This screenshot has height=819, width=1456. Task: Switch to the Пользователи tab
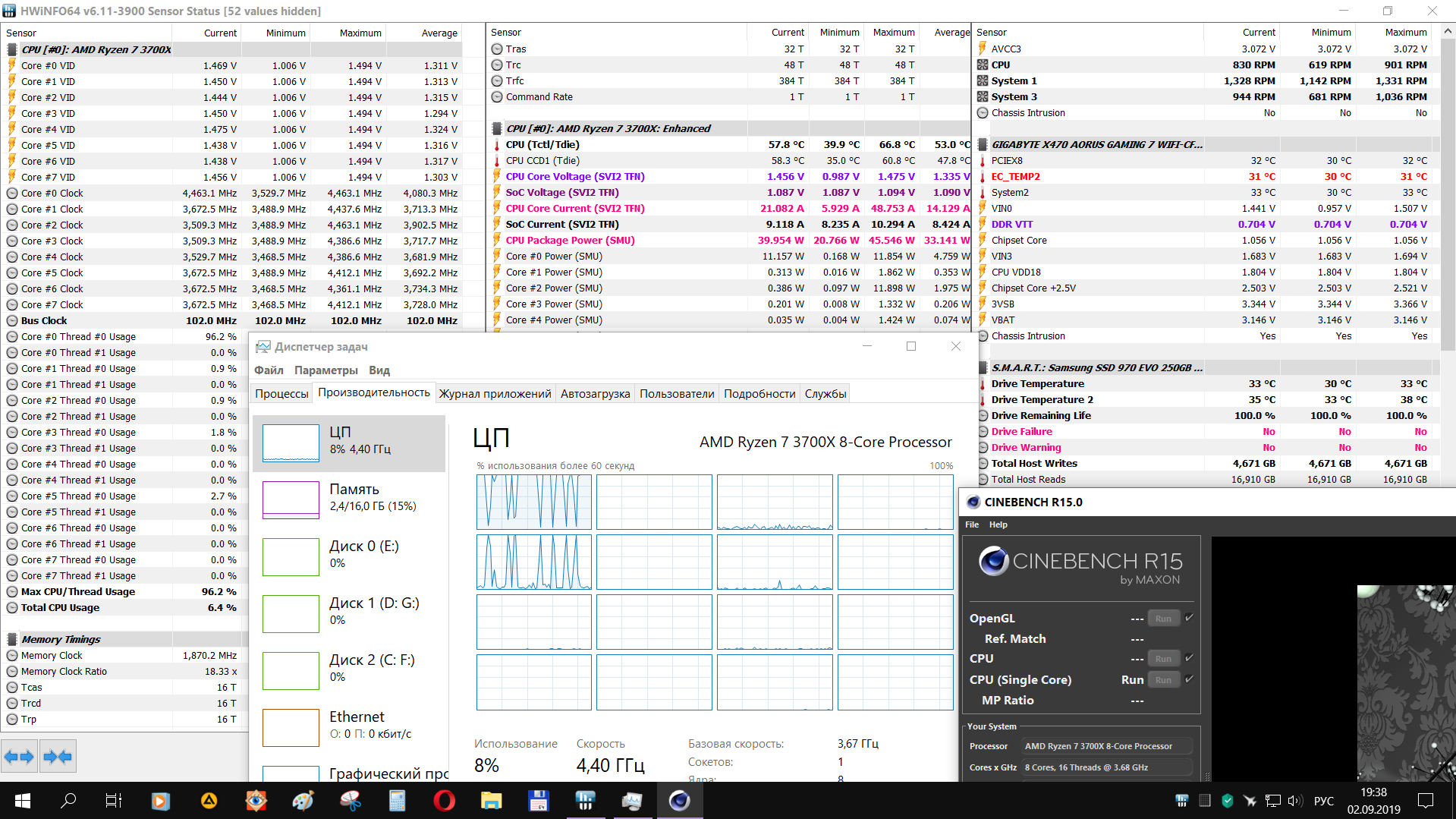677,393
